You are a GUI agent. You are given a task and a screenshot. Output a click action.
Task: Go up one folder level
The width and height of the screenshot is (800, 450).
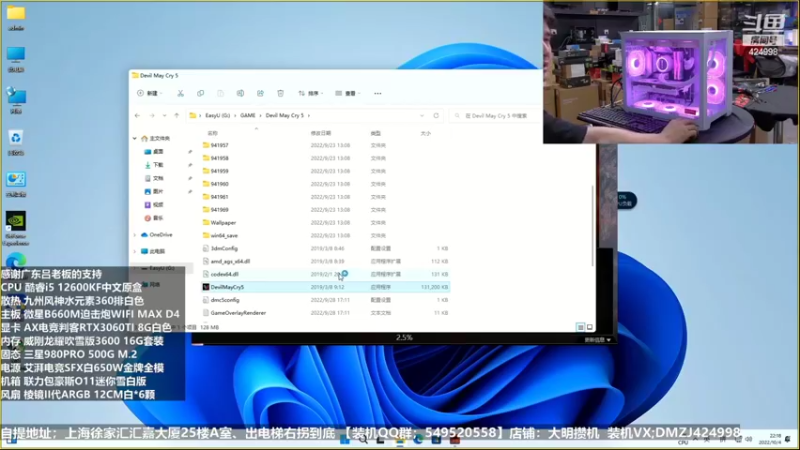[x=177, y=116]
